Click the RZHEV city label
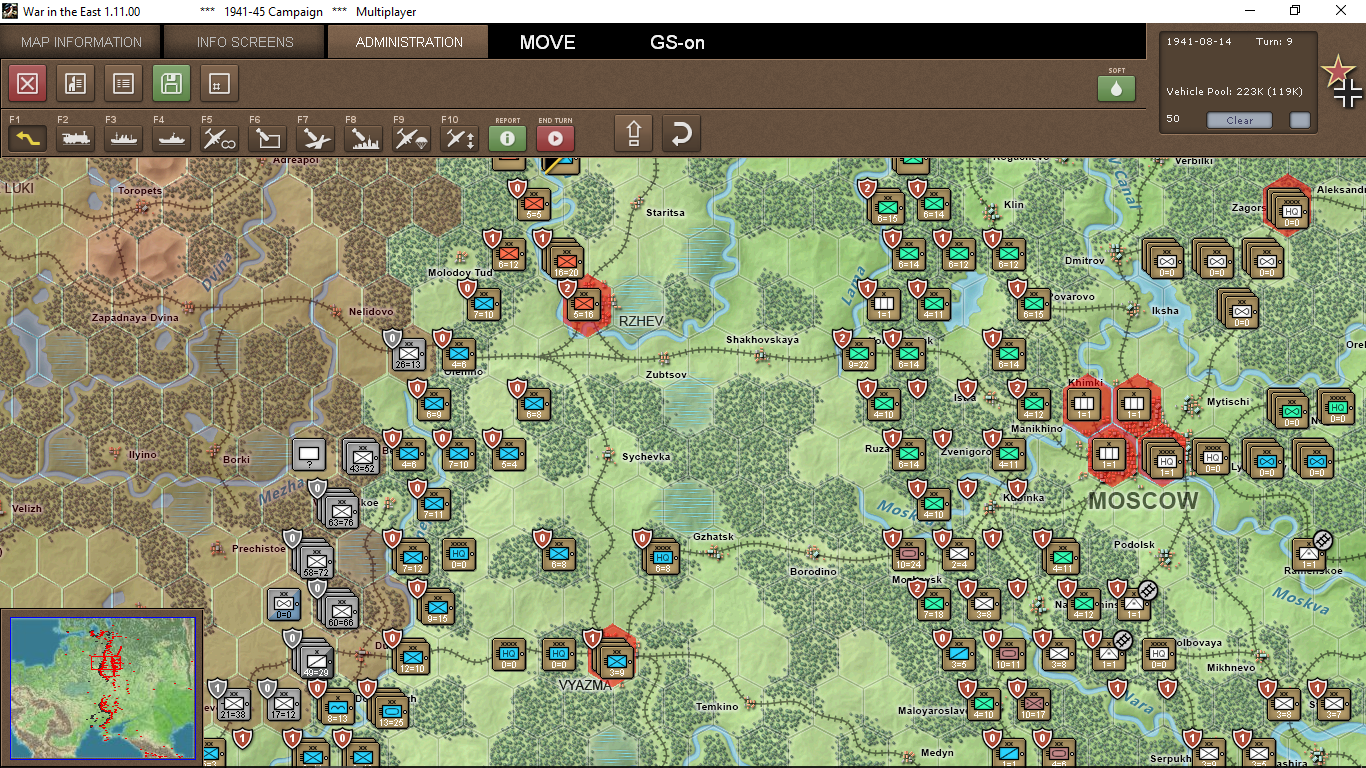 [641, 320]
